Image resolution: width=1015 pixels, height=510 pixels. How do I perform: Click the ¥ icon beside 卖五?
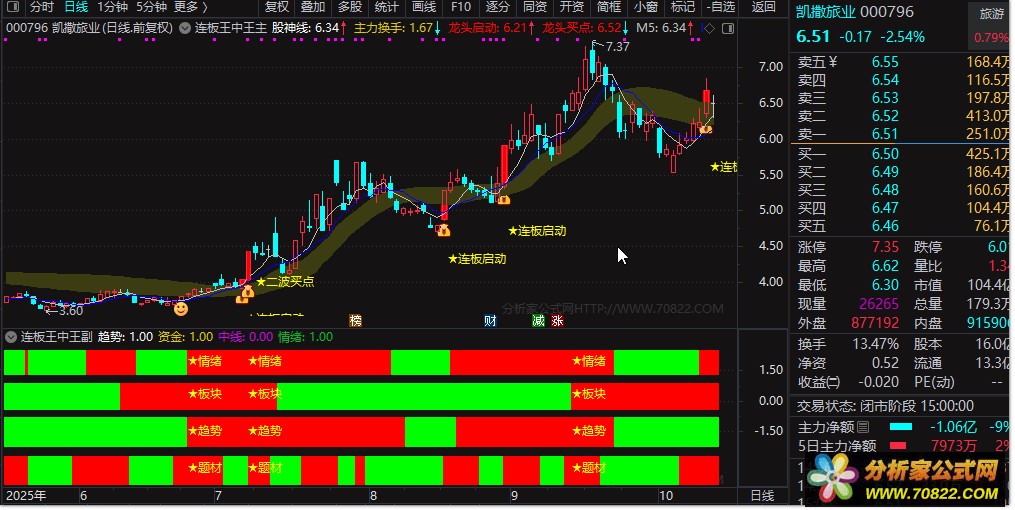tap(832, 62)
